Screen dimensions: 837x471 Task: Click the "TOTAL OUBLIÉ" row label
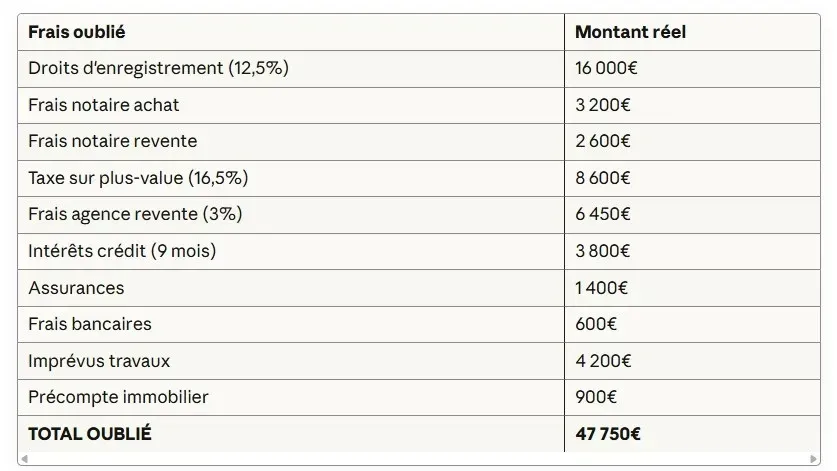point(90,434)
